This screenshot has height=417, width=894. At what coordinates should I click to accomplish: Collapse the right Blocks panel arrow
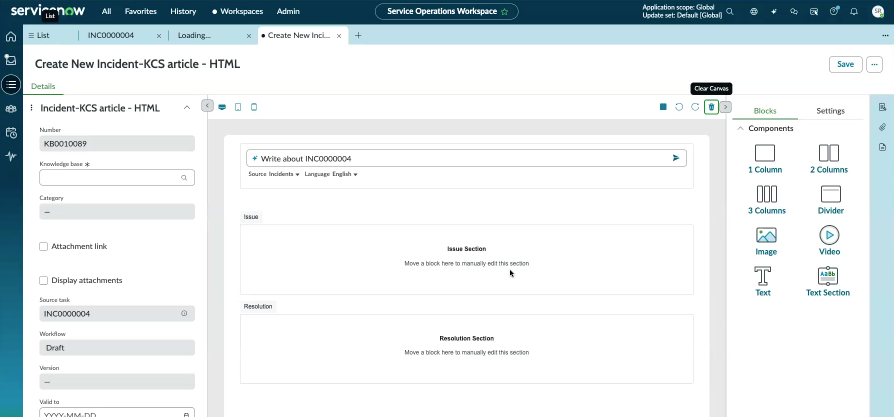pos(725,107)
